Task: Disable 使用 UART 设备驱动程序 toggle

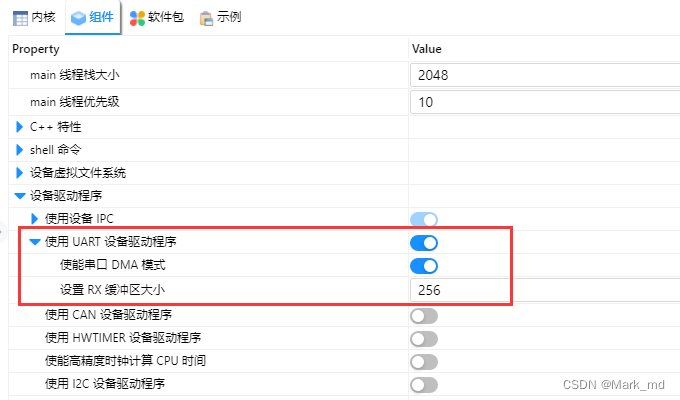Action: point(424,242)
